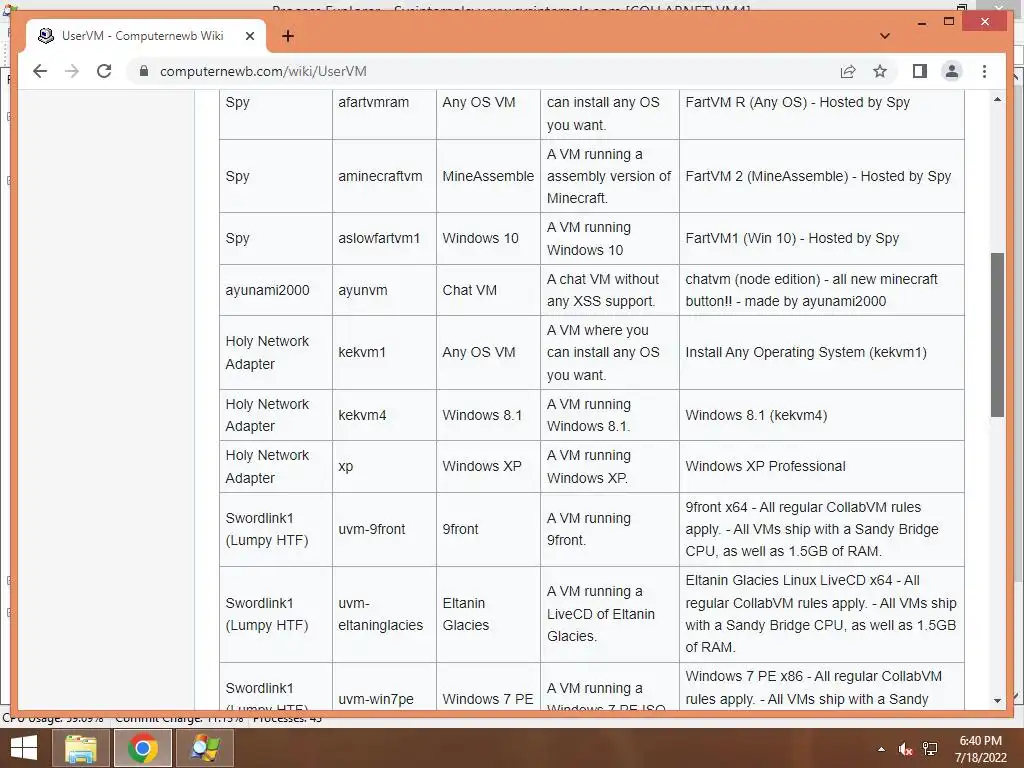Click the MineAssemble OS cell
This screenshot has width=1024, height=768.
click(x=488, y=176)
